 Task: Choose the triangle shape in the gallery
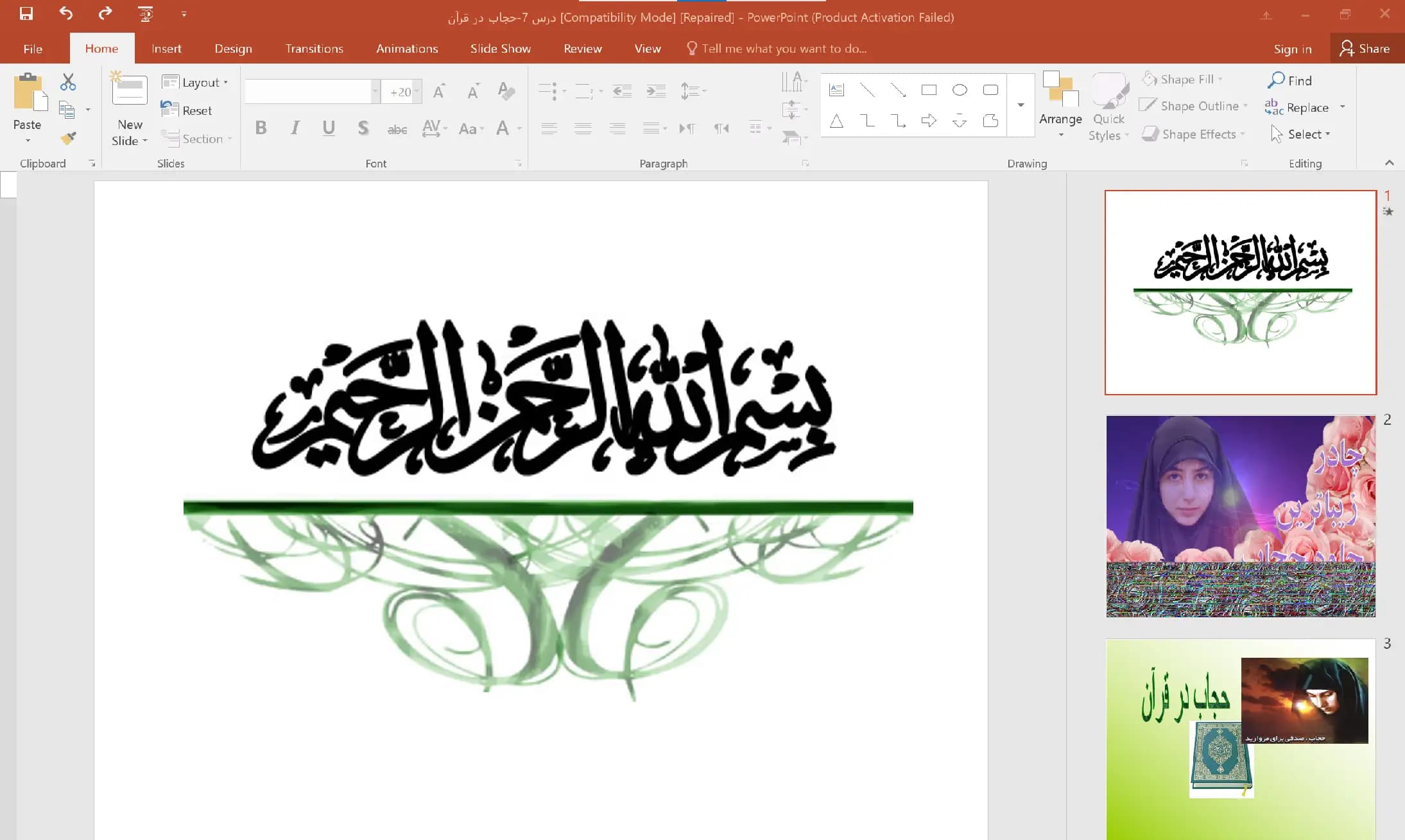pos(836,120)
